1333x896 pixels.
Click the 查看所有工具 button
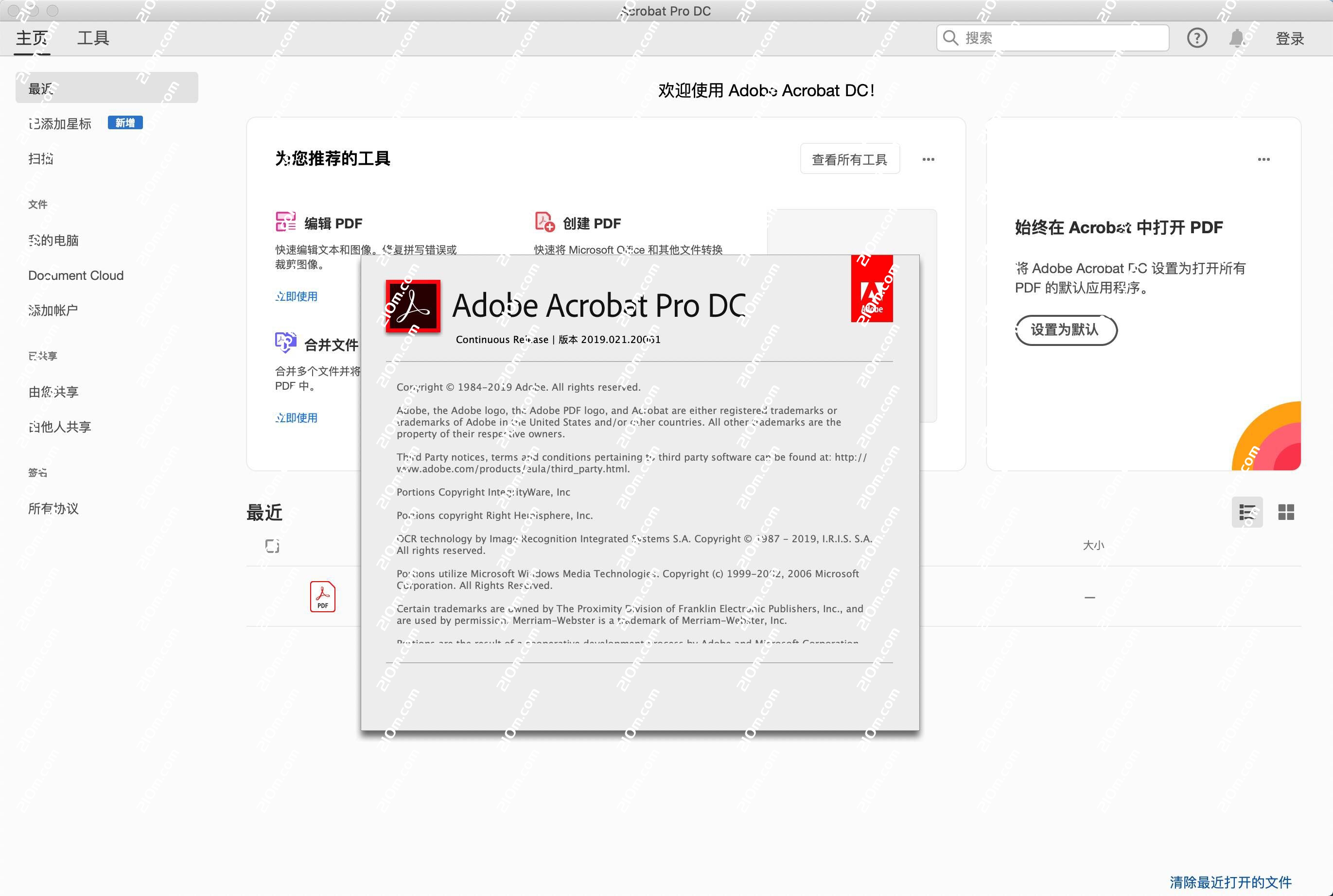[850, 159]
